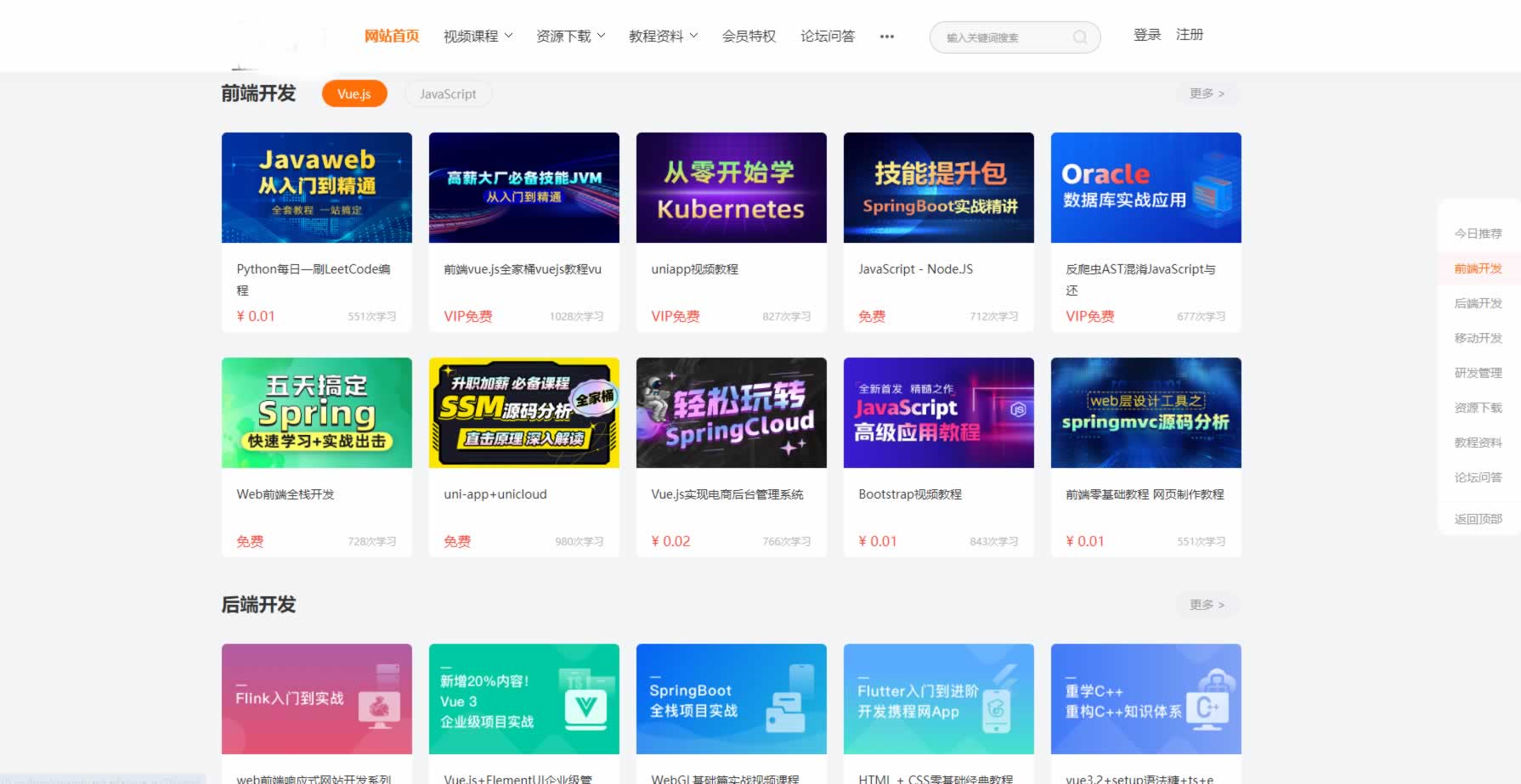Open the Javaweb从入门到精通 course thumbnail
The image size is (1521, 784).
tap(316, 188)
